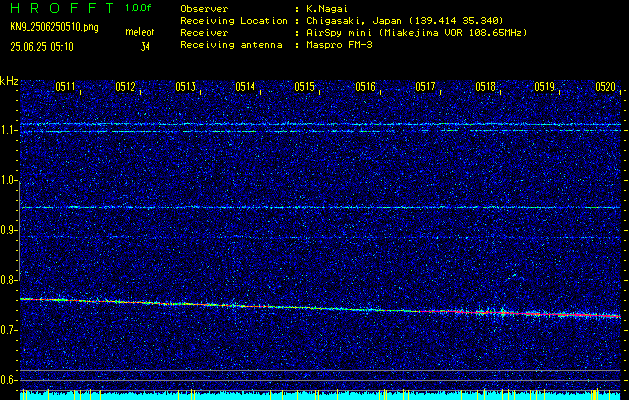The width and height of the screenshot is (629, 400).
Task: Click the 0515 time marker
Action: [x=305, y=87]
